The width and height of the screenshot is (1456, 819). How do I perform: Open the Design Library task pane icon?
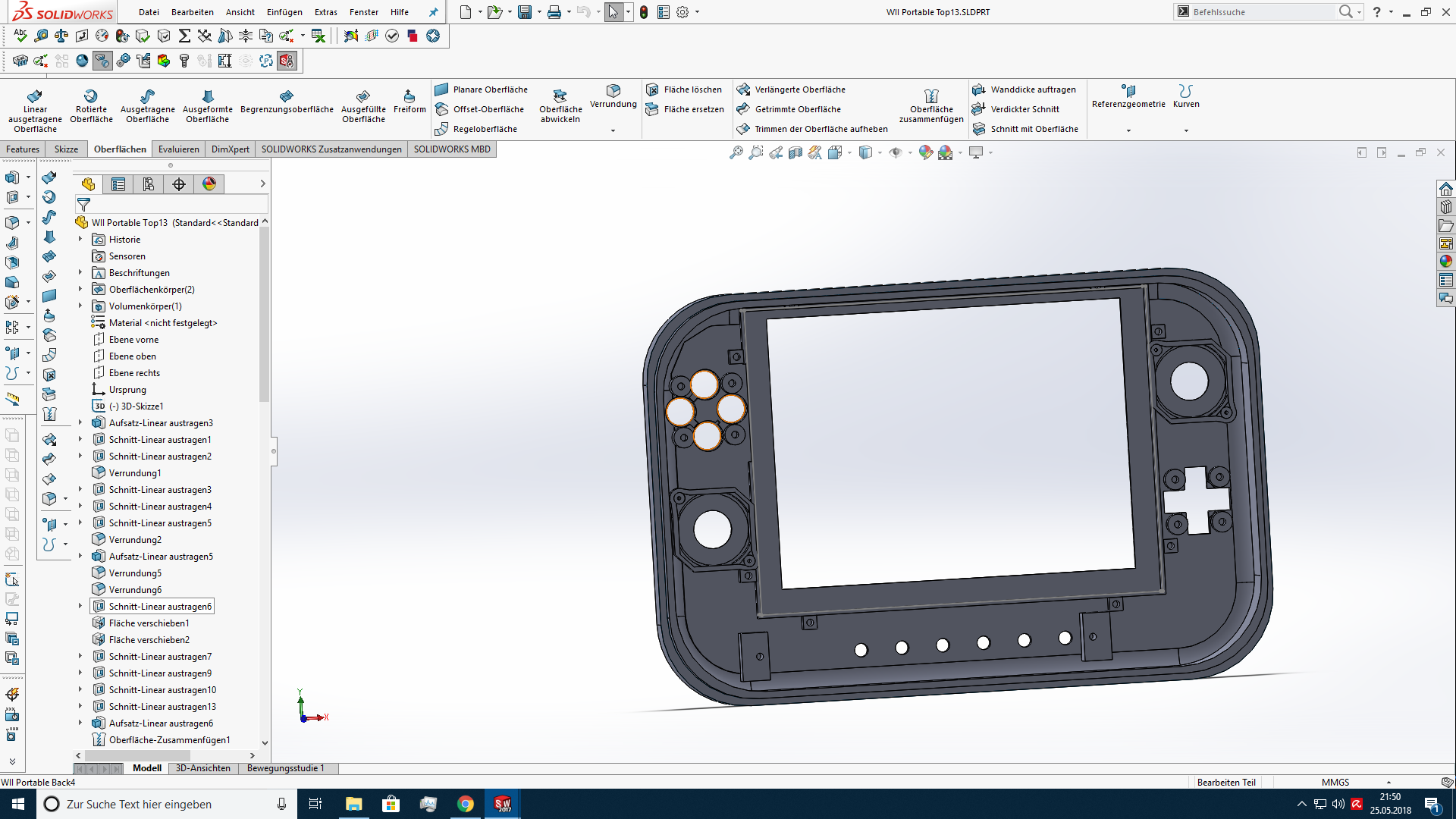(1446, 207)
